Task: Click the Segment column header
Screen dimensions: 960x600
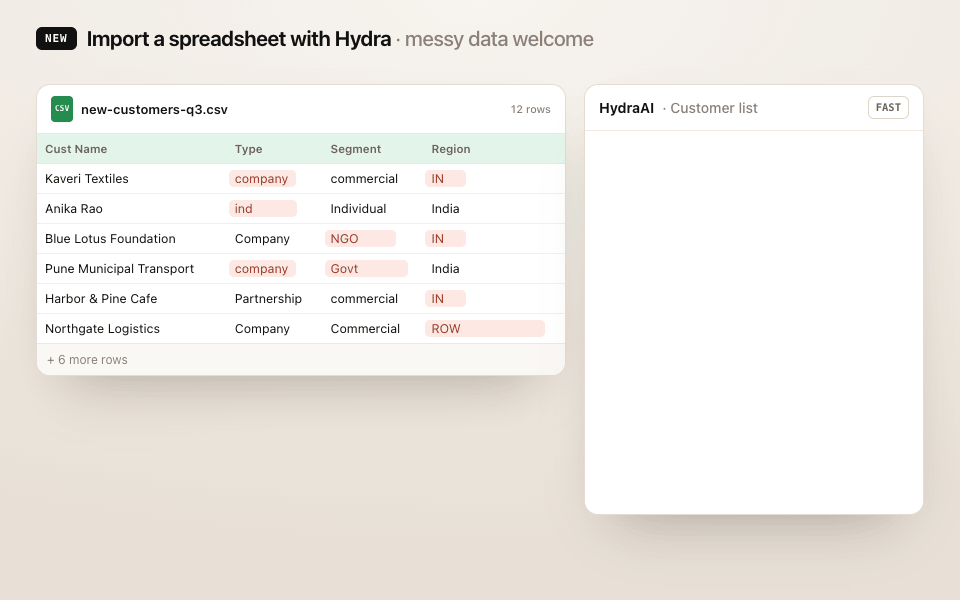Action: tap(356, 149)
